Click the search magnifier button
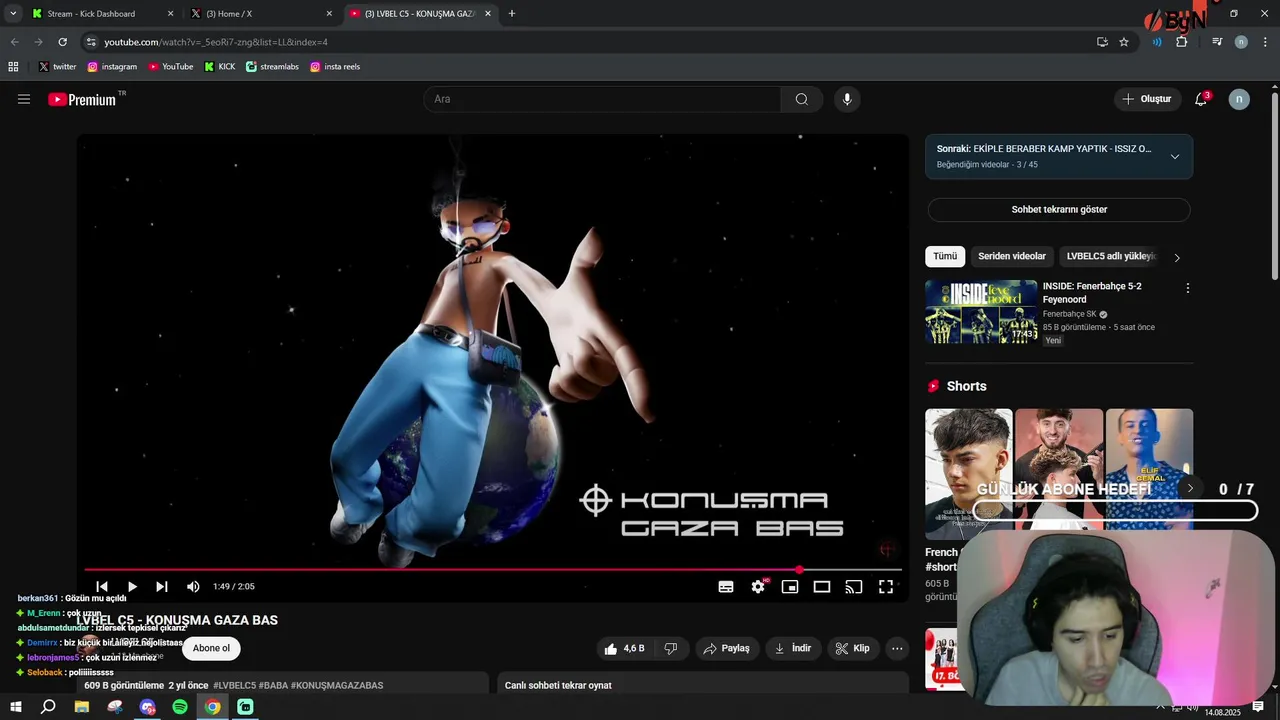 tap(802, 99)
